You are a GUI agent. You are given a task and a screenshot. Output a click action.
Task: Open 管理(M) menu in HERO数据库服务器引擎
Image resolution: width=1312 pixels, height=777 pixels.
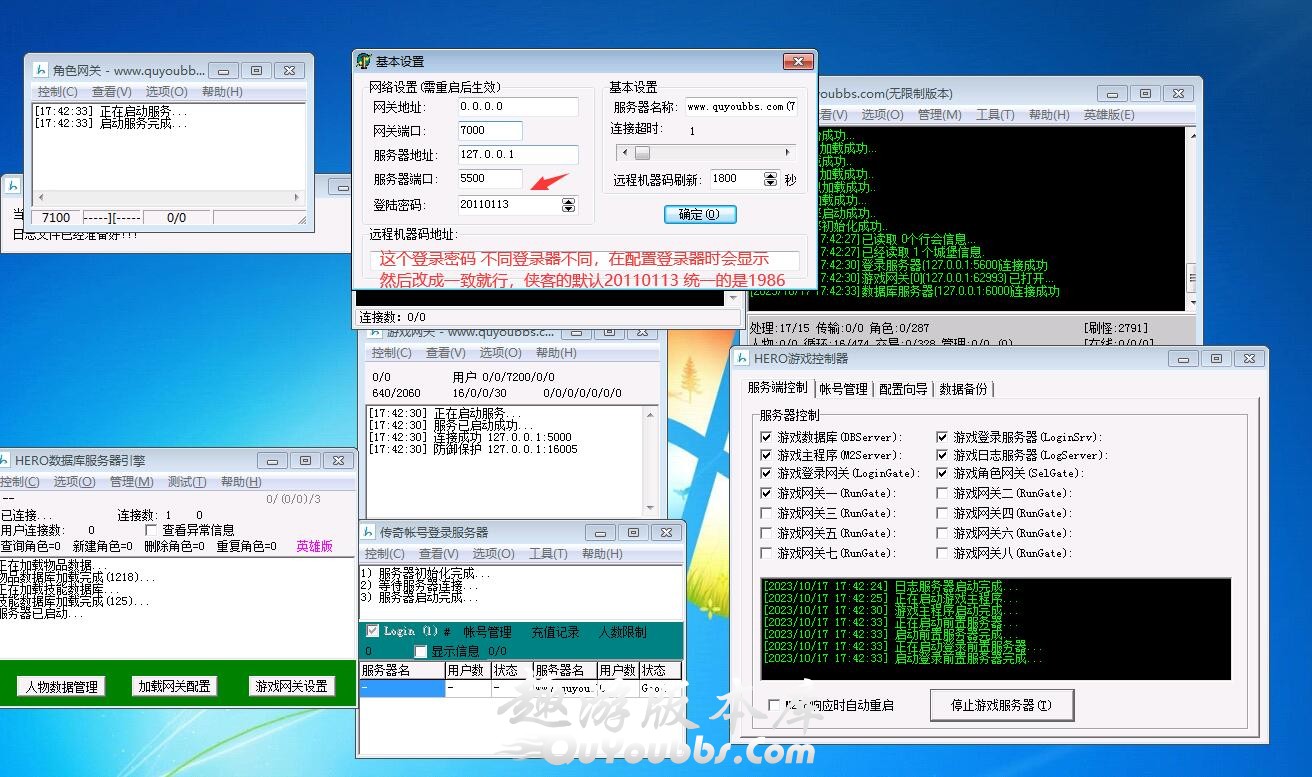coord(132,482)
